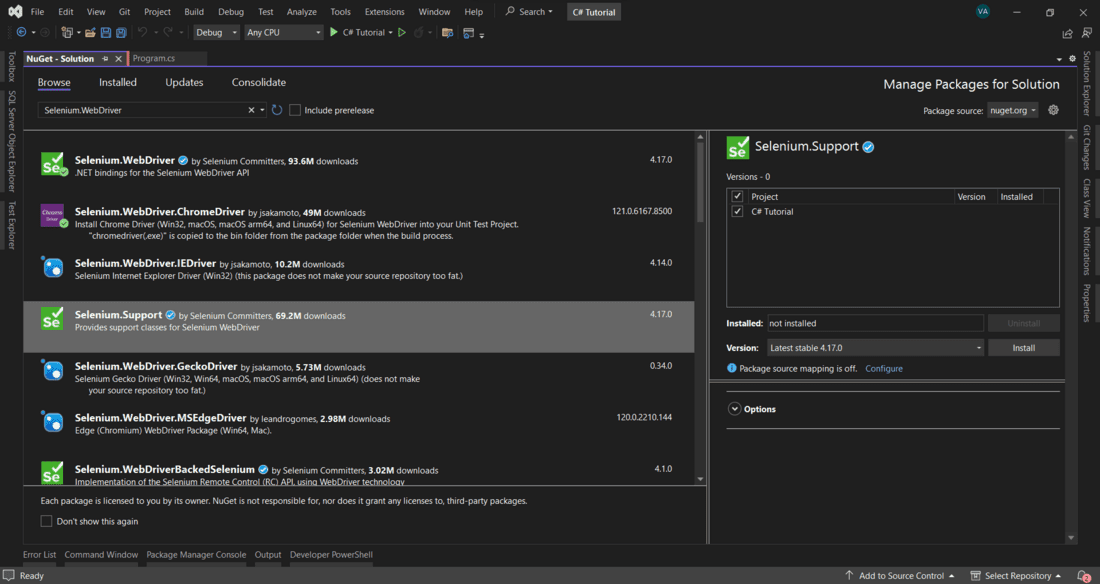Click the document well settings gear
1100x584 pixels.
tap(1072, 59)
